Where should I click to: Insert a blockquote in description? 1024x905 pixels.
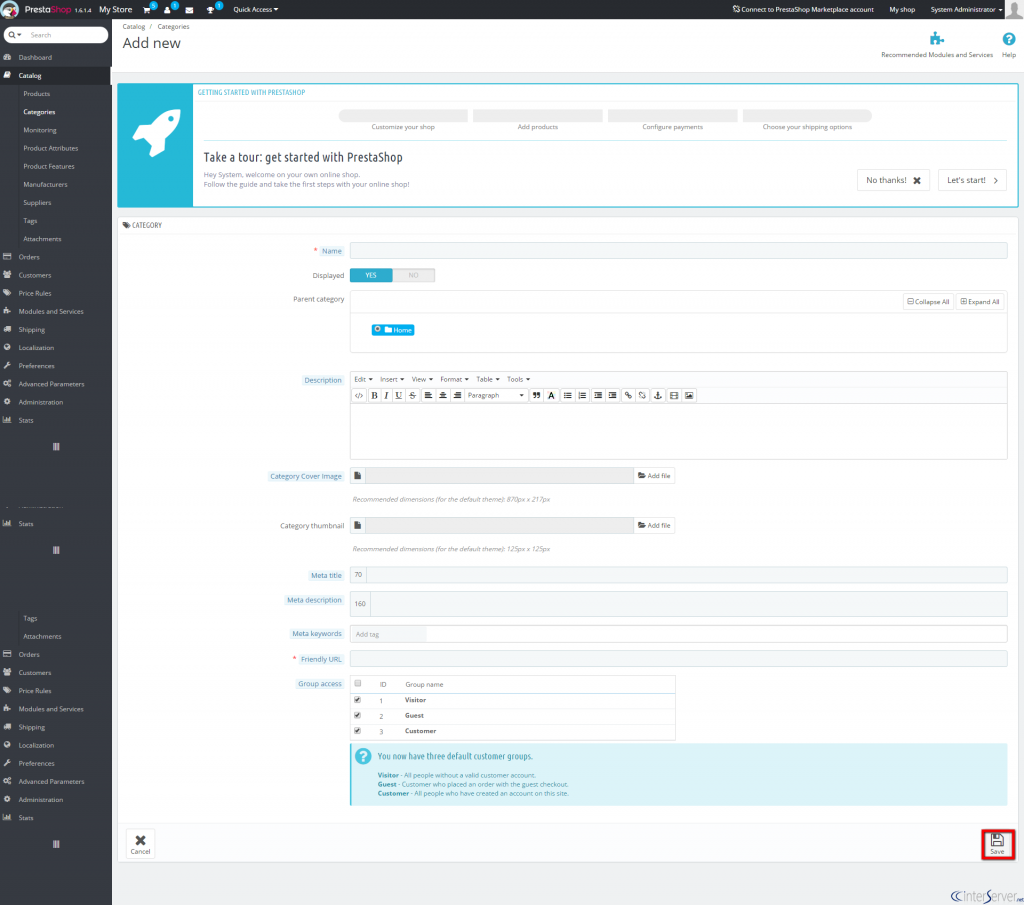[x=536, y=396]
